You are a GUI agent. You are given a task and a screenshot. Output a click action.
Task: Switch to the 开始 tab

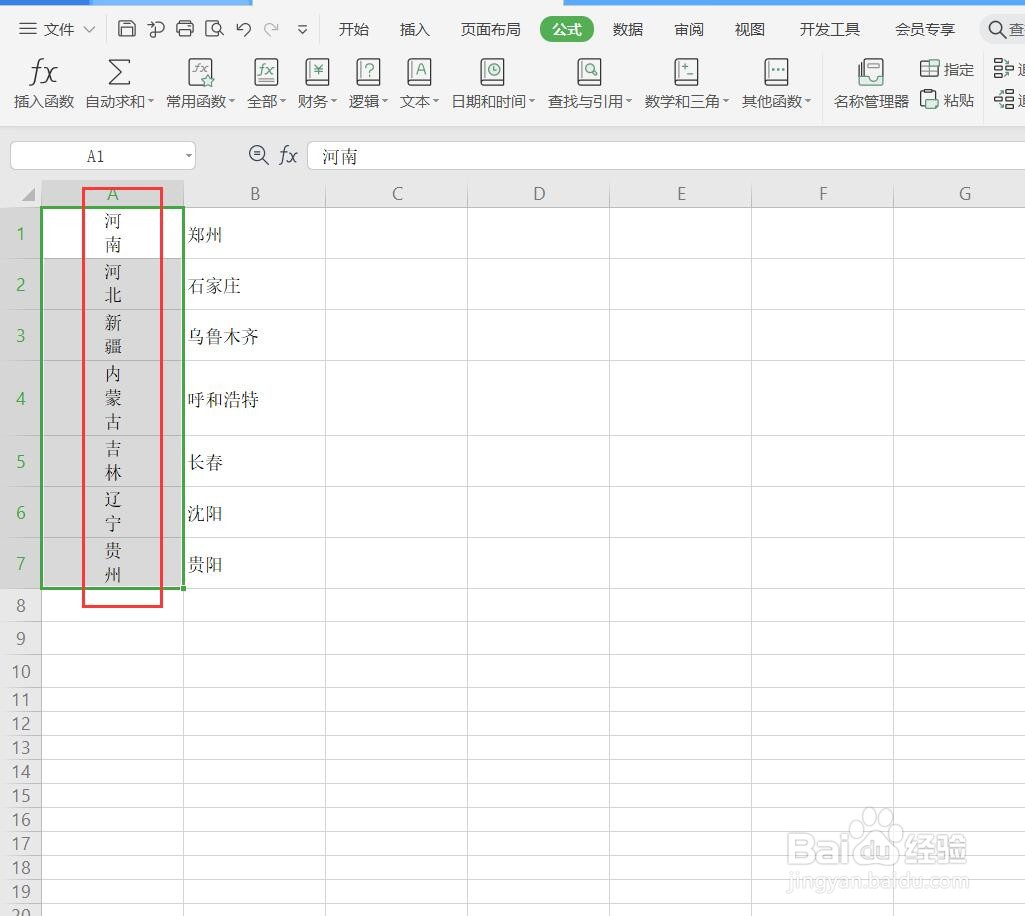click(354, 29)
